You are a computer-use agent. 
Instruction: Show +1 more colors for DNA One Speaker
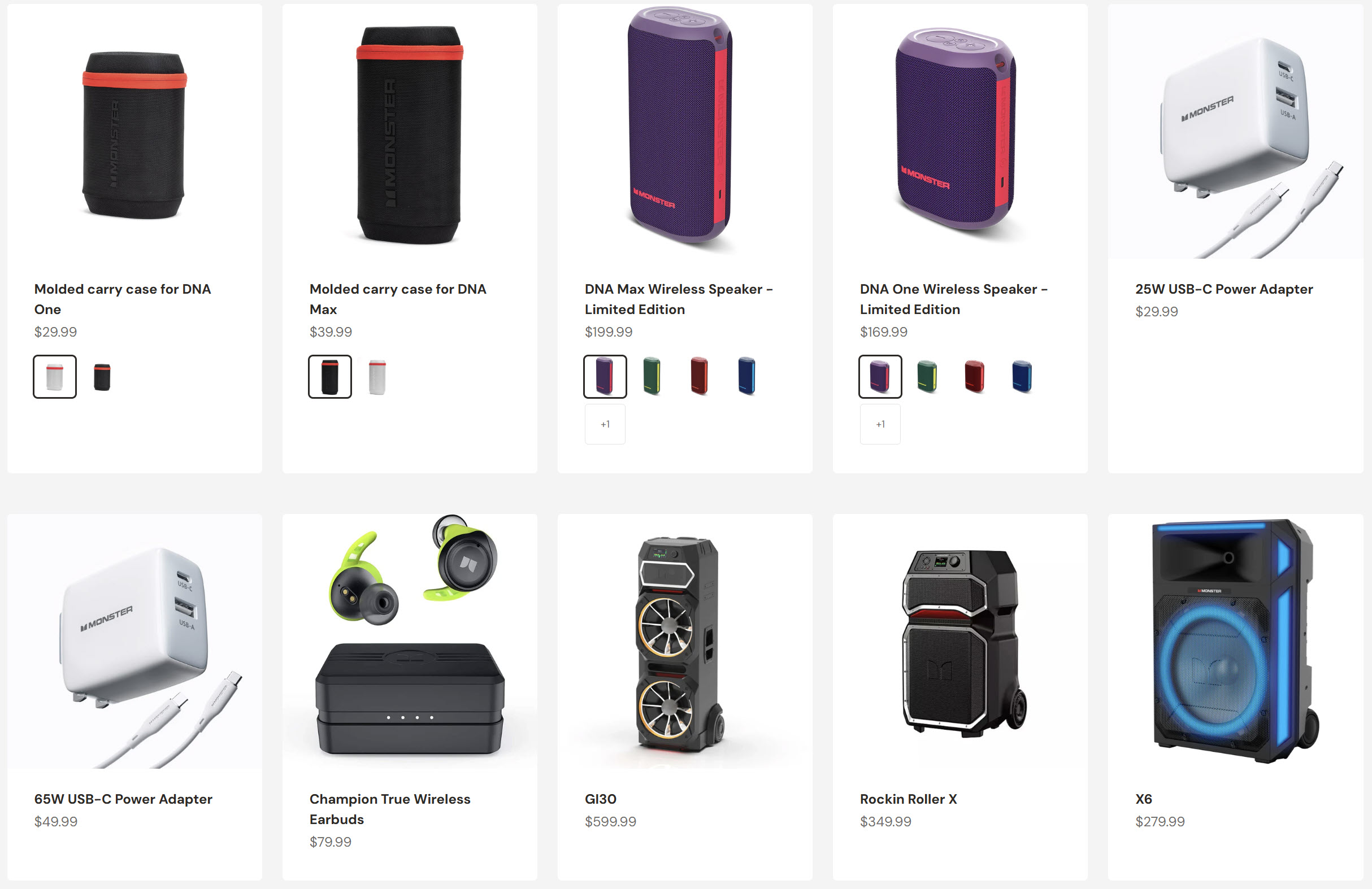(880, 424)
